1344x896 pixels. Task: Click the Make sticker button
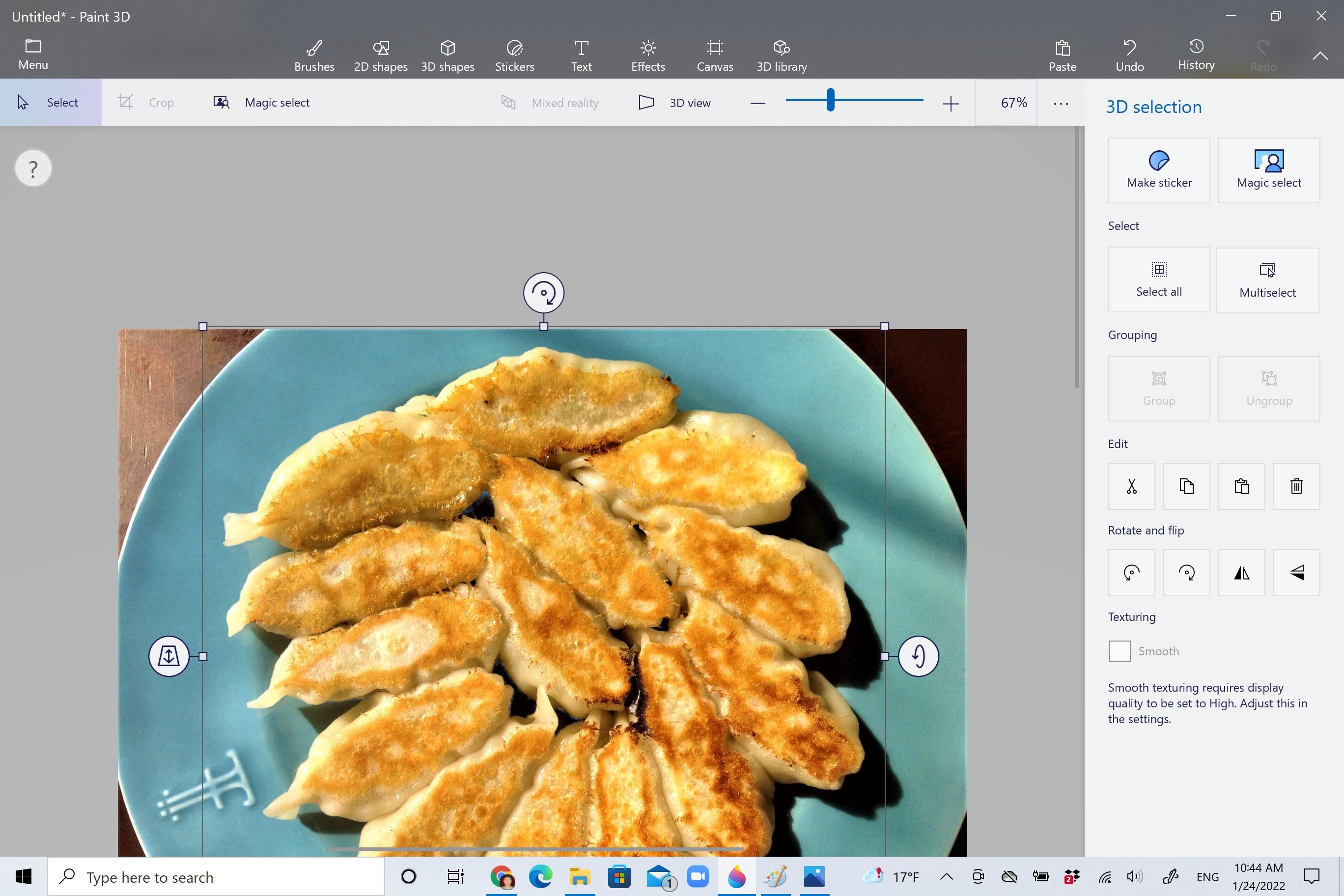(x=1158, y=169)
